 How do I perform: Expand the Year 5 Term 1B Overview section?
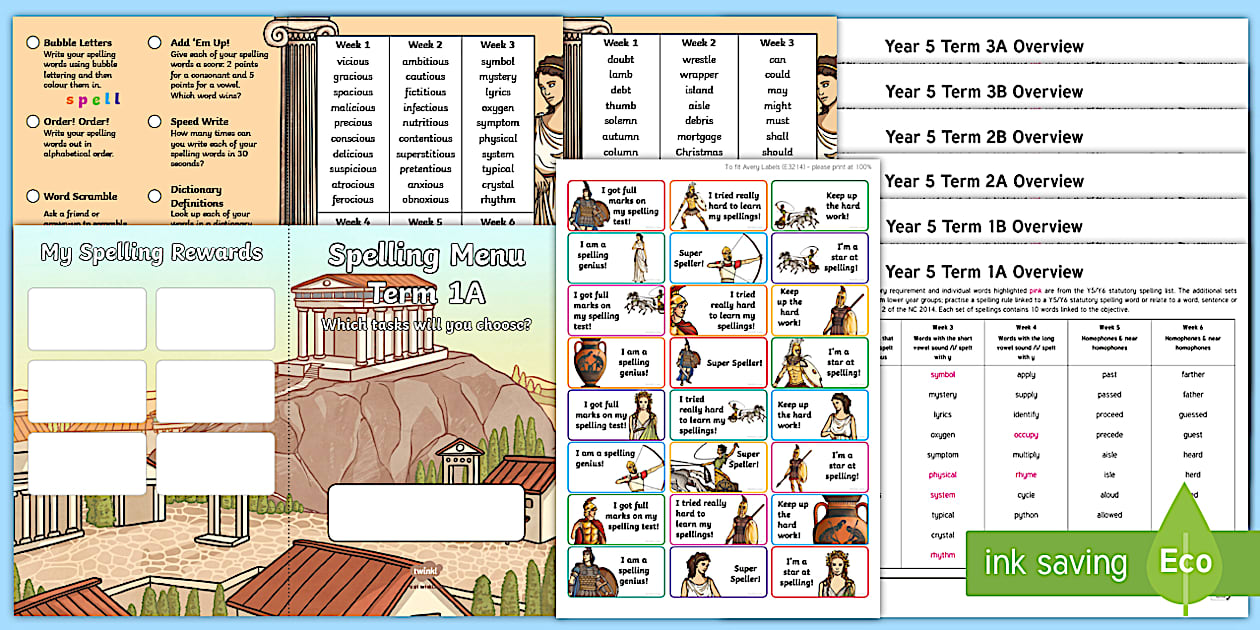(985, 226)
